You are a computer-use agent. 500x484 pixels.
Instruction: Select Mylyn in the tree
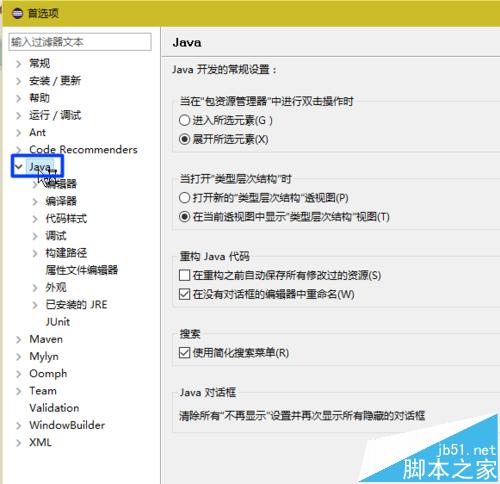point(44,356)
